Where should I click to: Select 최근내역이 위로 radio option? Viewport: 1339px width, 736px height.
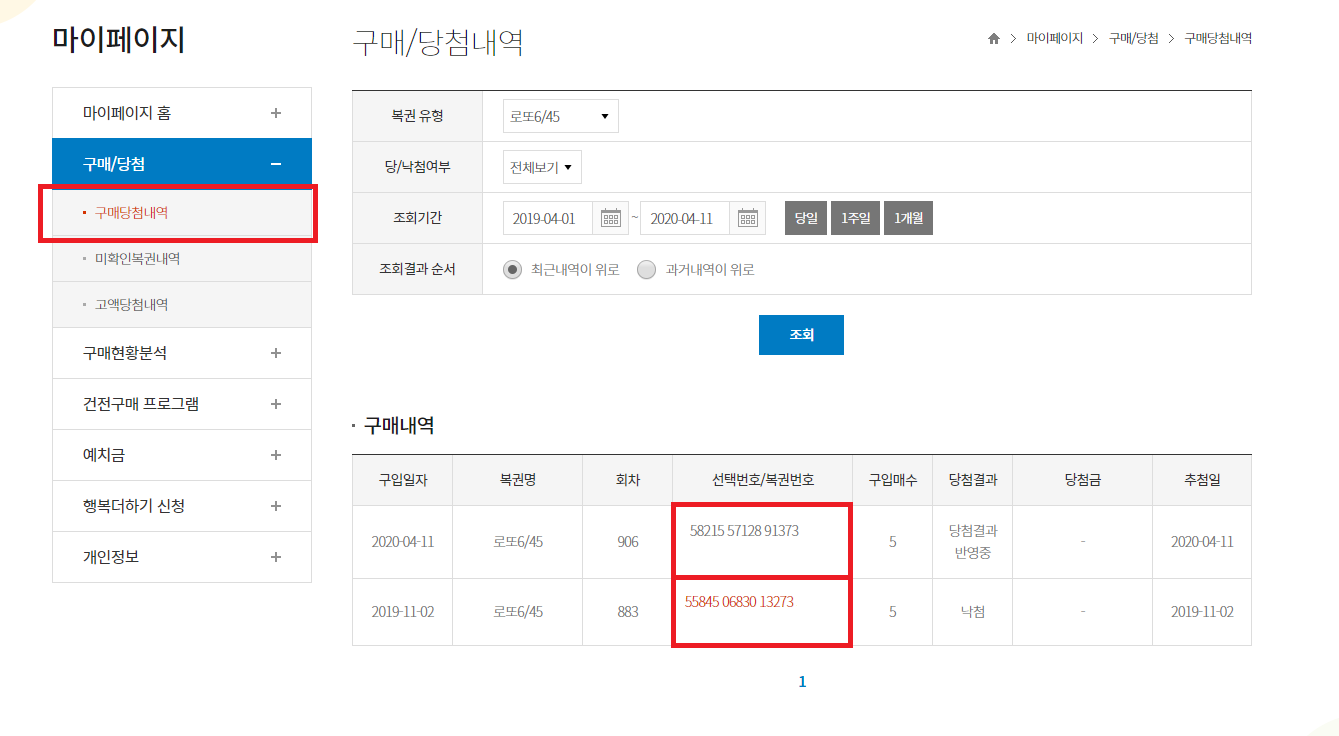tap(513, 269)
